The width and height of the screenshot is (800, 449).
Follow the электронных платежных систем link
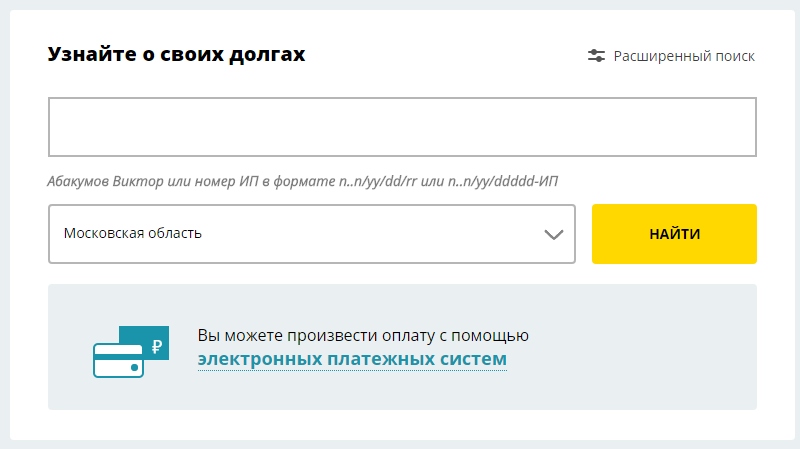[352, 359]
